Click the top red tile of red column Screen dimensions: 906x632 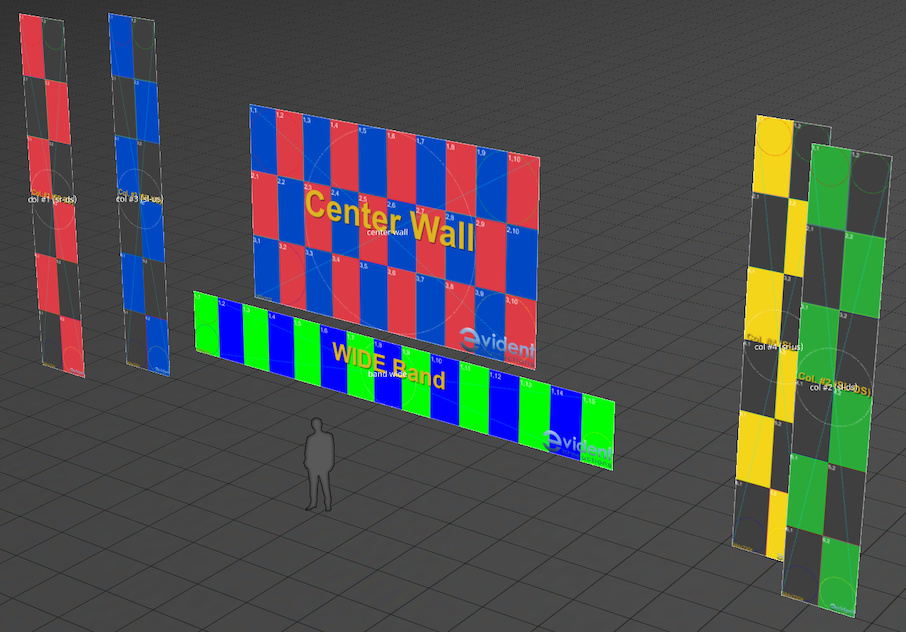click(31, 46)
